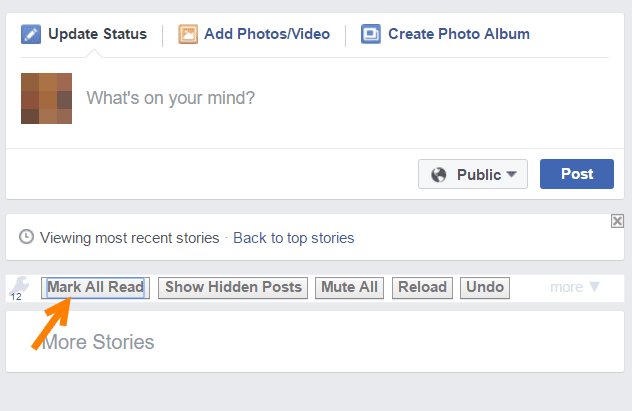Viewport: 632px width, 411px height.
Task: Click the Mark All Read button
Action: (x=96, y=288)
